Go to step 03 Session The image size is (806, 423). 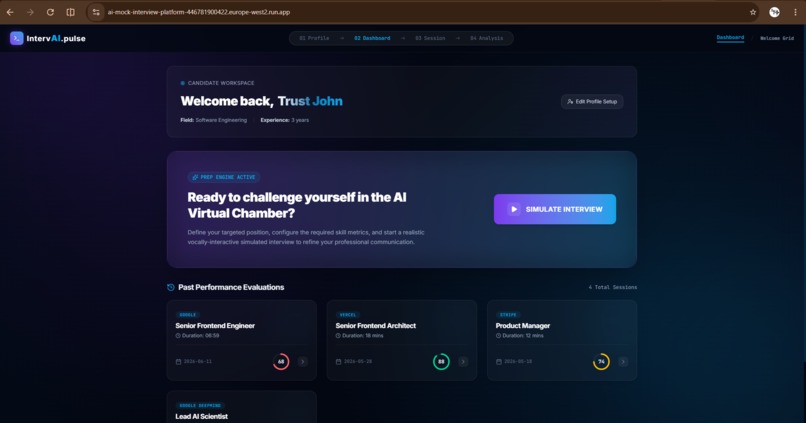coord(430,38)
